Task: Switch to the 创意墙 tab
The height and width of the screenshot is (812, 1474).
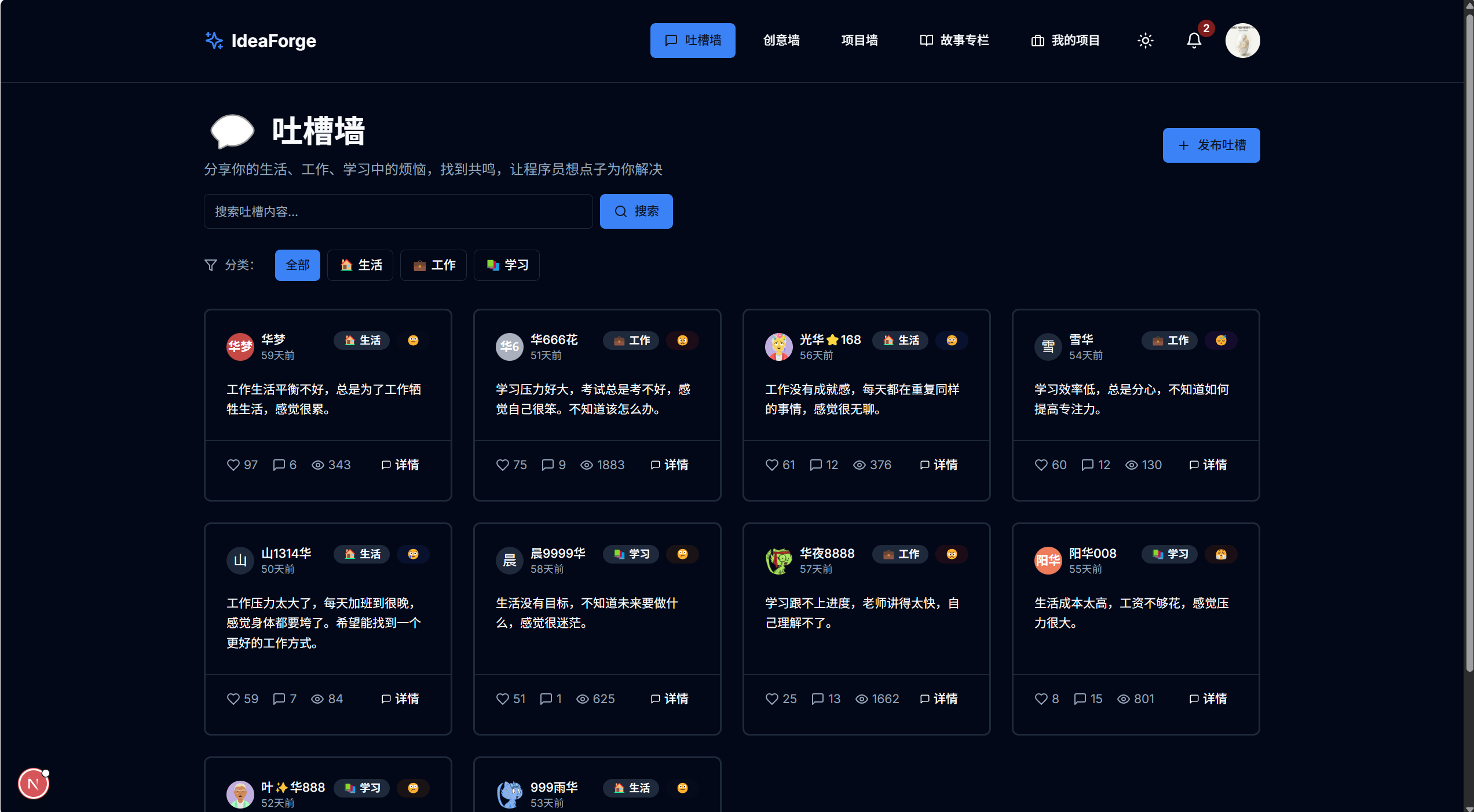Action: pyautogui.click(x=781, y=41)
